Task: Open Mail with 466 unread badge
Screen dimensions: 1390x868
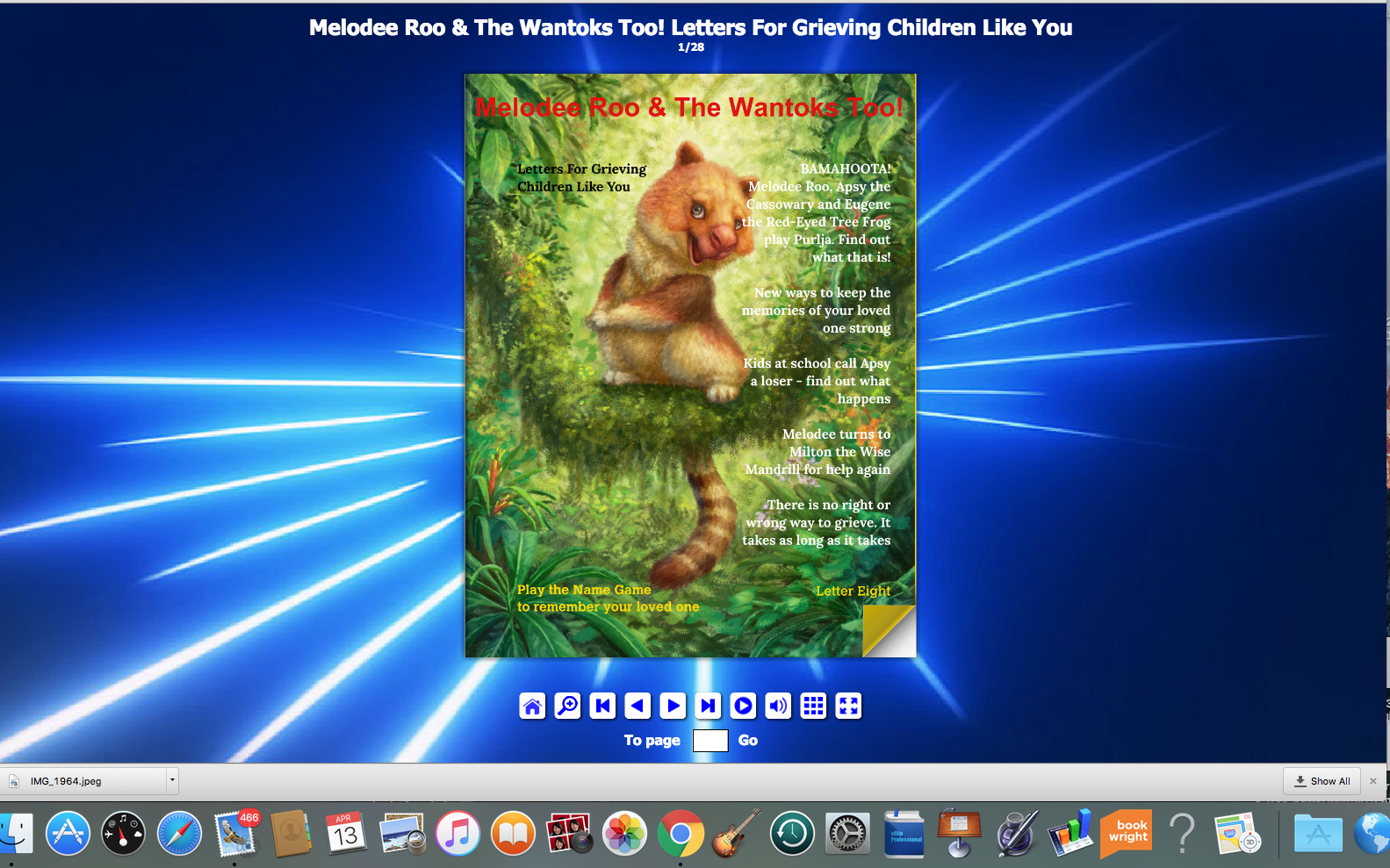Action: point(235,833)
